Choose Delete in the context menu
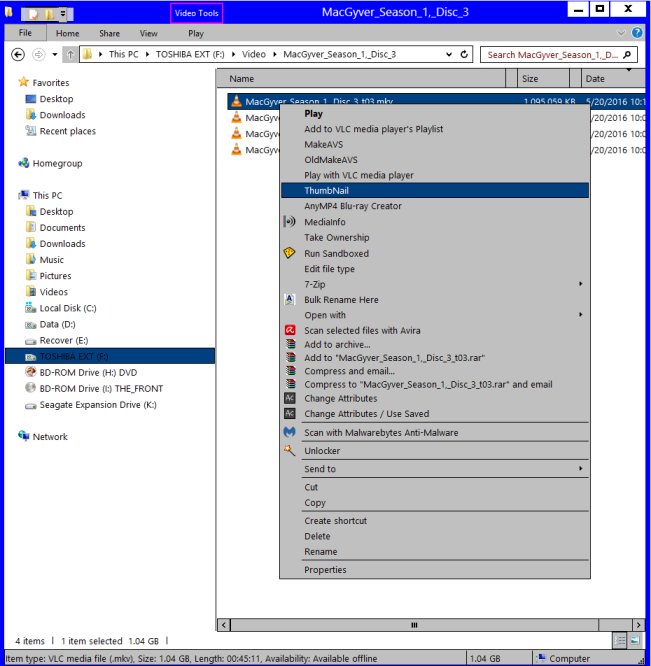The width and height of the screenshot is (651, 666). click(434, 536)
